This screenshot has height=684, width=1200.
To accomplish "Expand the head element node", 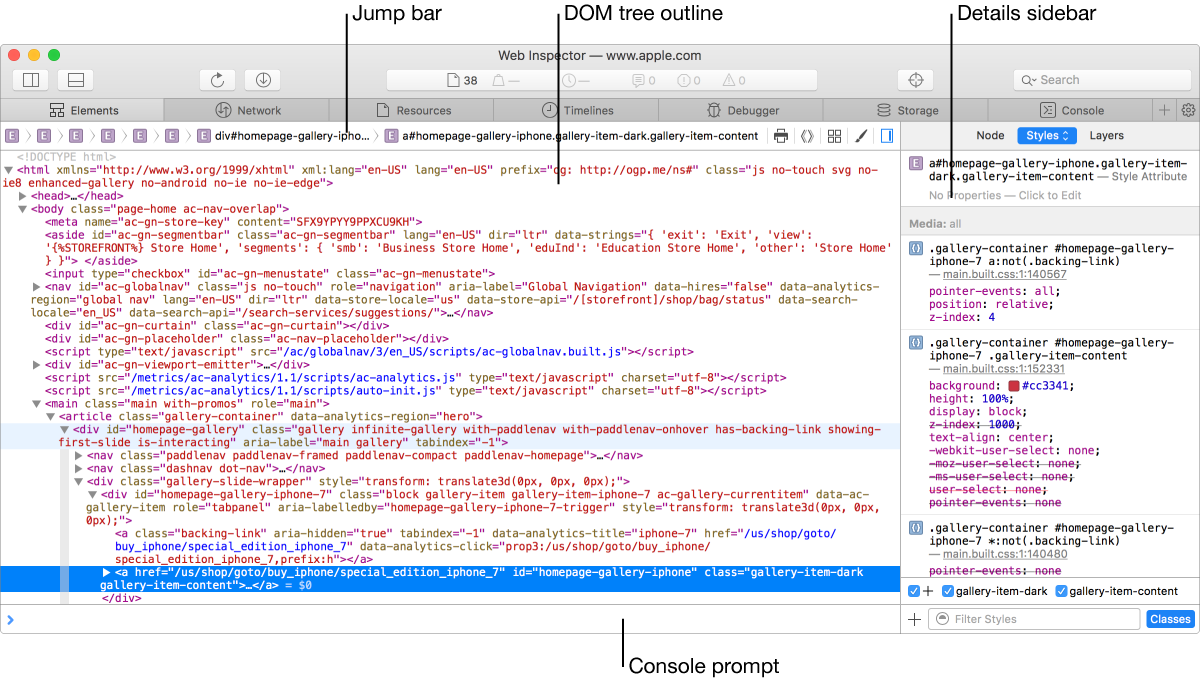I will pos(22,196).
